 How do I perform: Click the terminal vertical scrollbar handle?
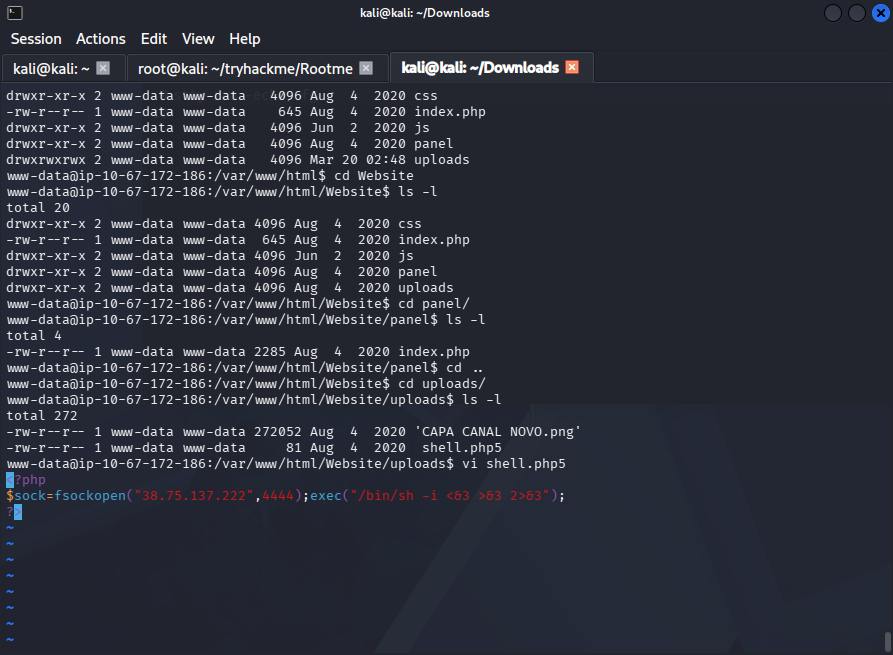pyautogui.click(x=887, y=642)
